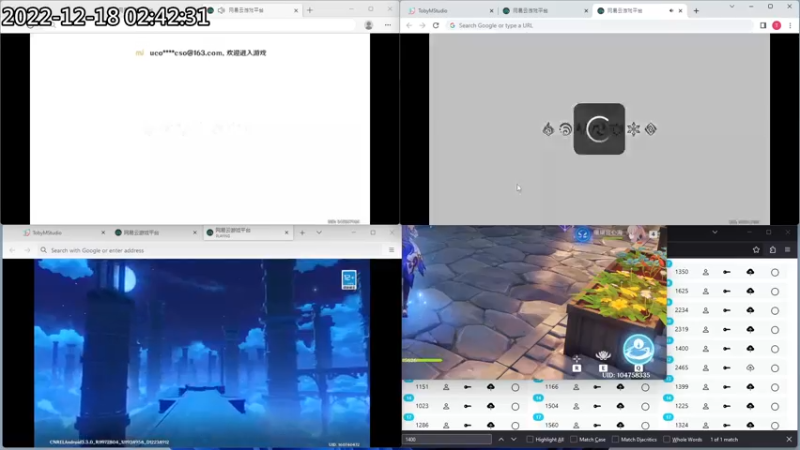The width and height of the screenshot is (800, 450).
Task: Open list-all-tabs chevron in dark browser window
Action: 715,232
